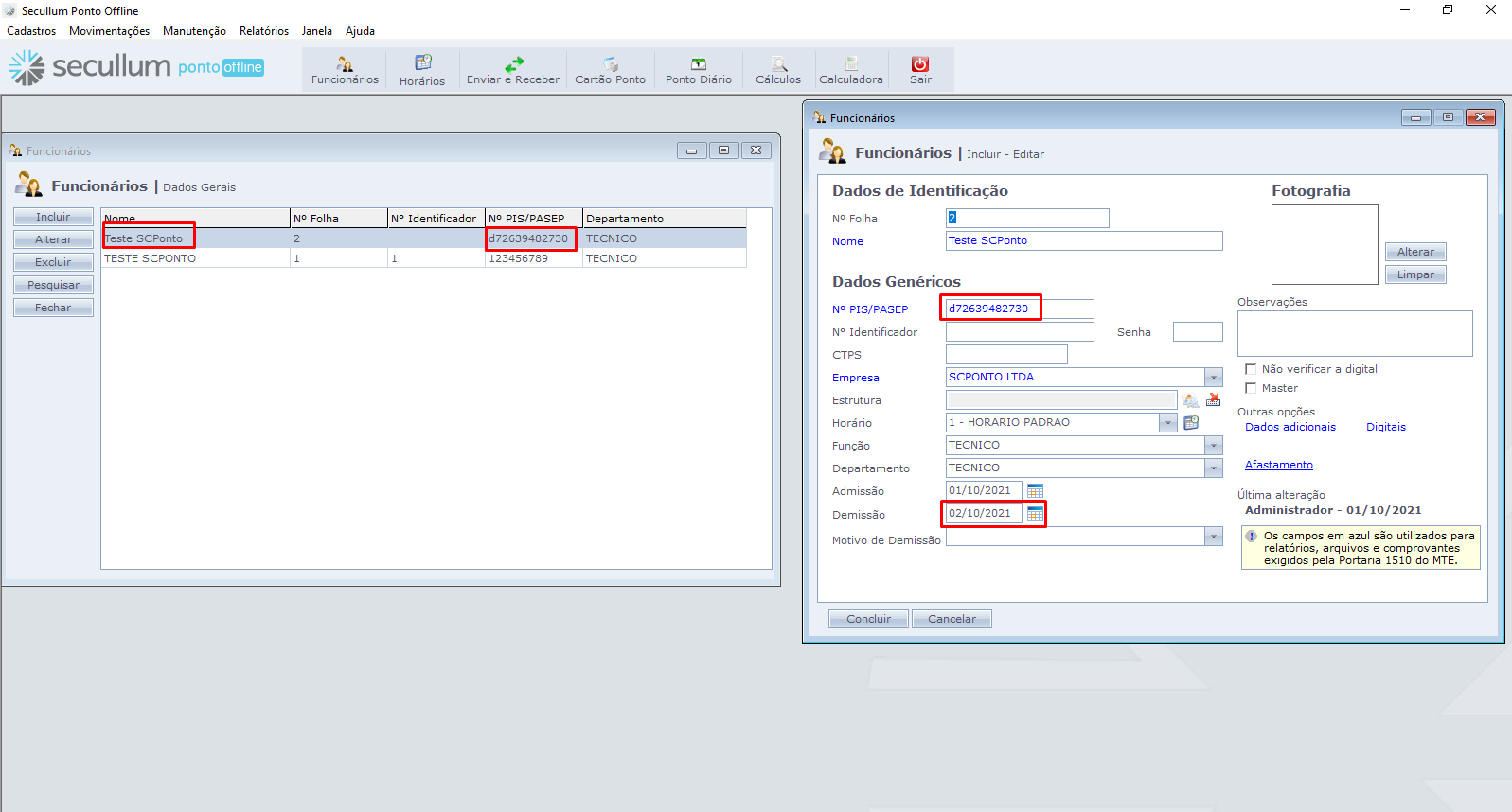Click the Admissão date field
The height and width of the screenshot is (812, 1512).
(984, 490)
